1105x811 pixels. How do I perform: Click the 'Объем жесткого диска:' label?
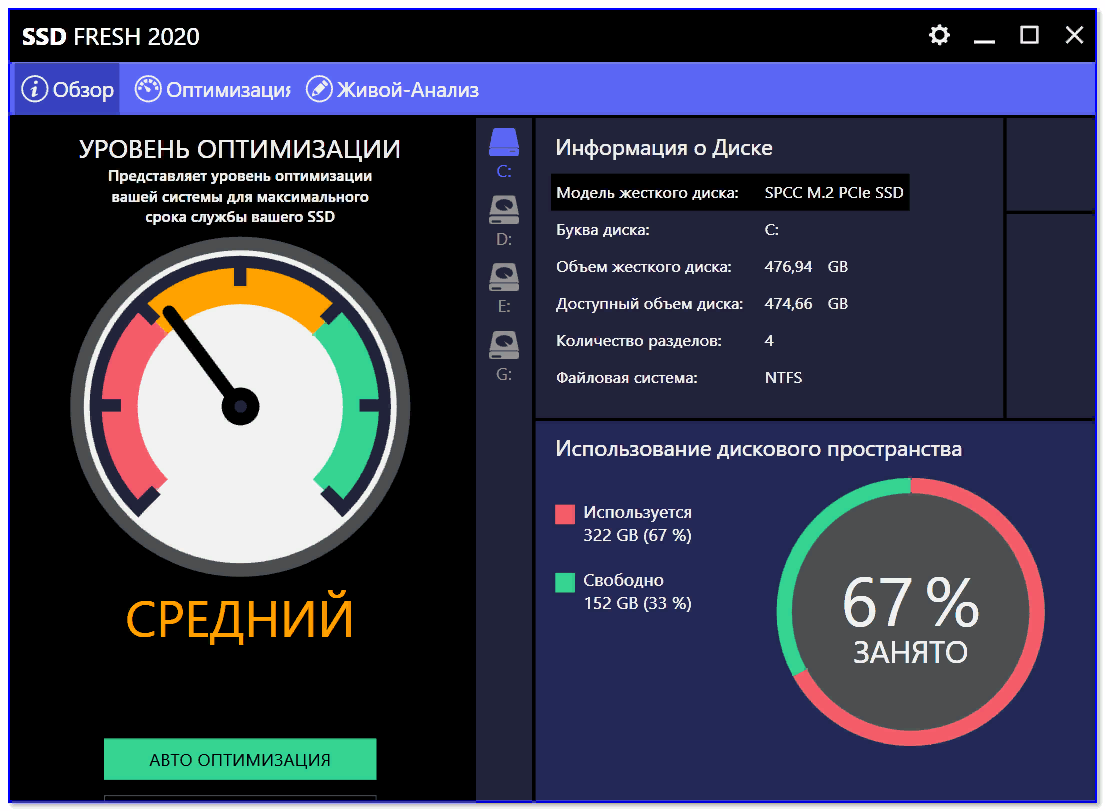(x=643, y=266)
